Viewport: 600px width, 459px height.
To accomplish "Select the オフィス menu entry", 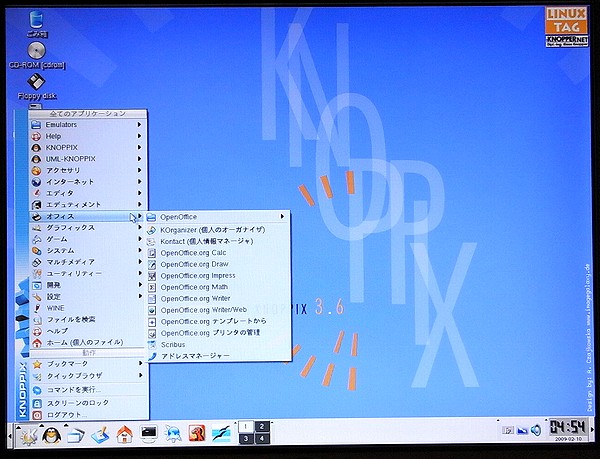I will (x=88, y=216).
